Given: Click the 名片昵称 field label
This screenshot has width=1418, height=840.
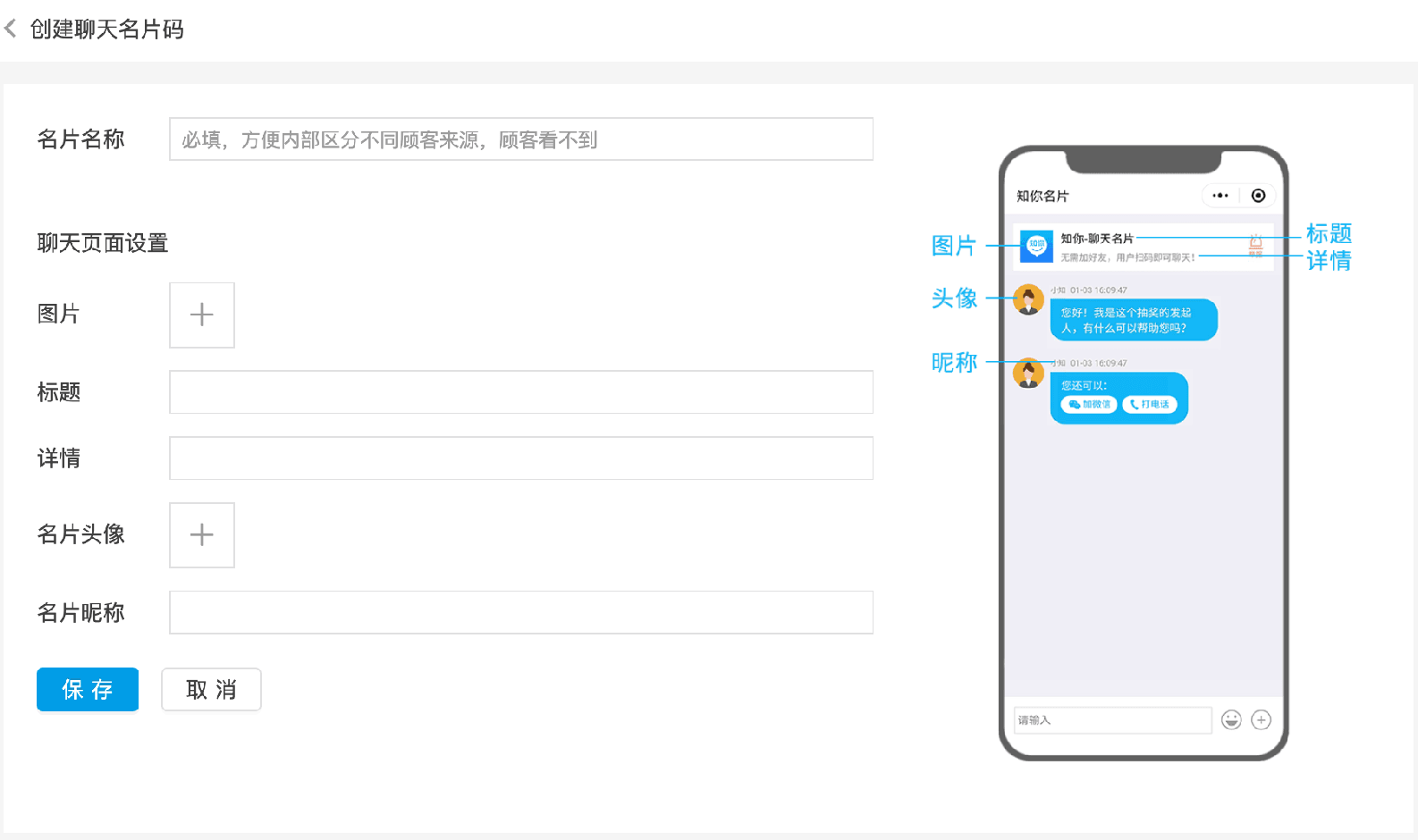Looking at the screenshot, I should (80, 613).
